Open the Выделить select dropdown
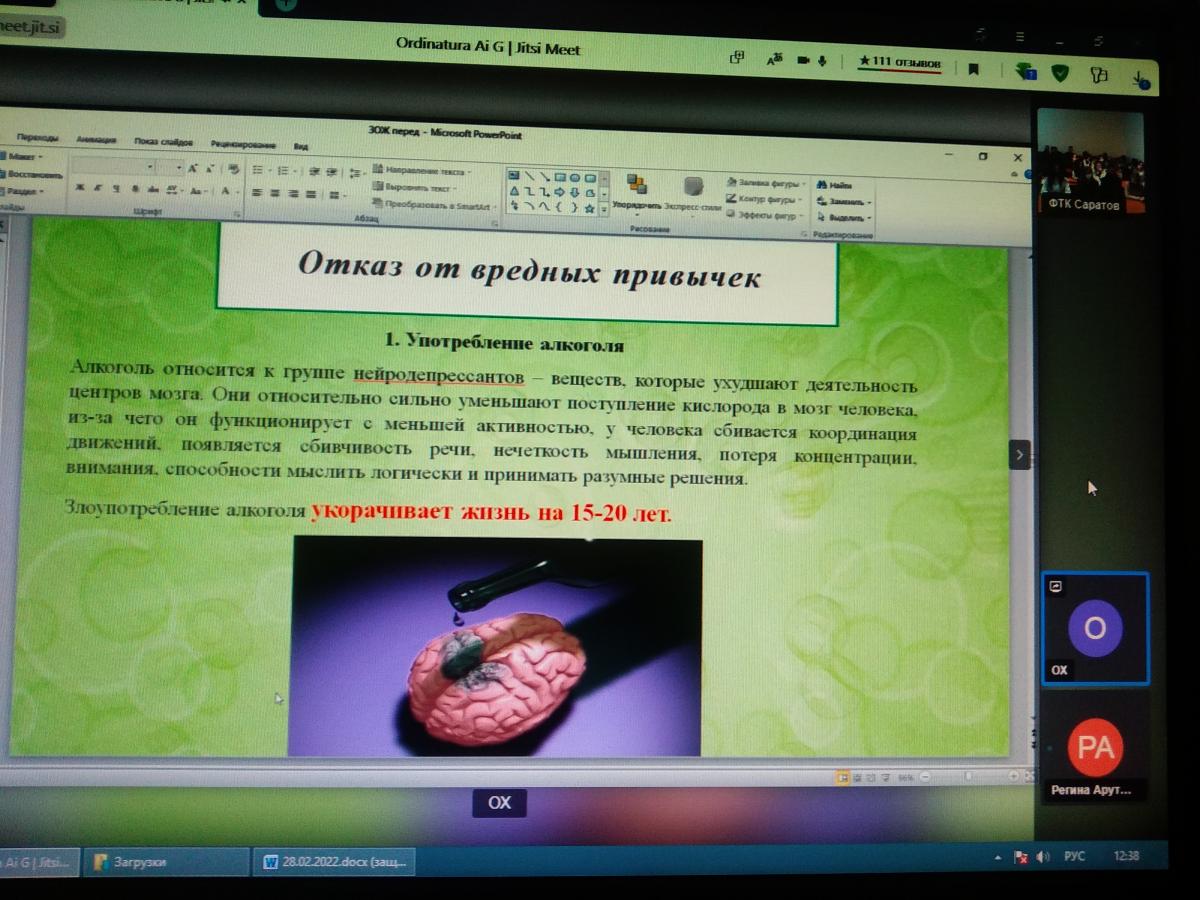 pos(844,217)
